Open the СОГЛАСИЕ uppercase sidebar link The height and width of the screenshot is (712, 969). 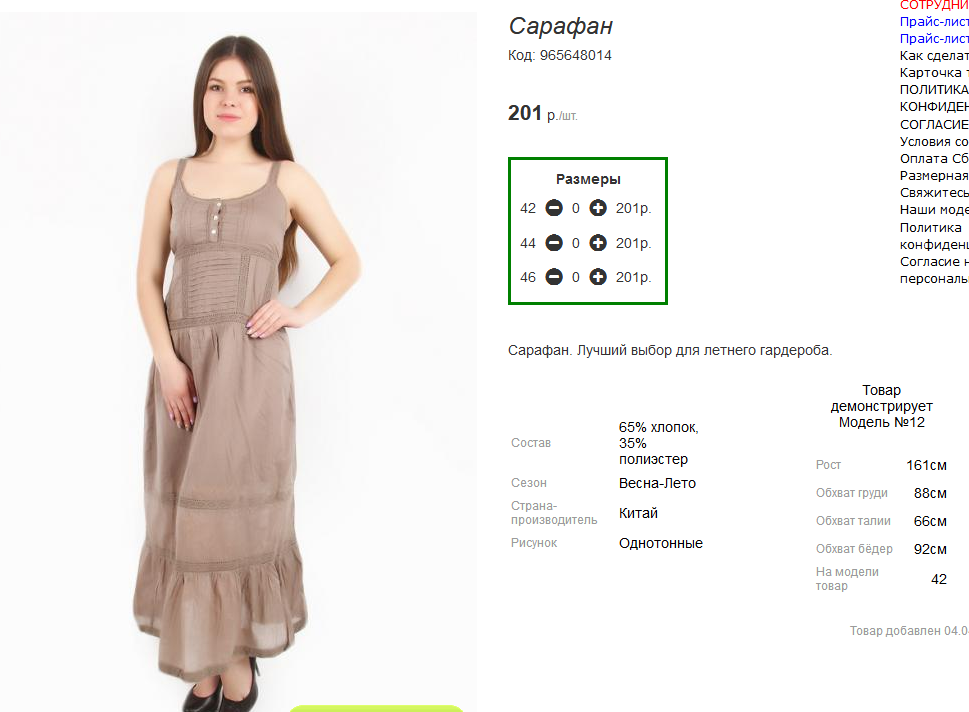pos(934,125)
